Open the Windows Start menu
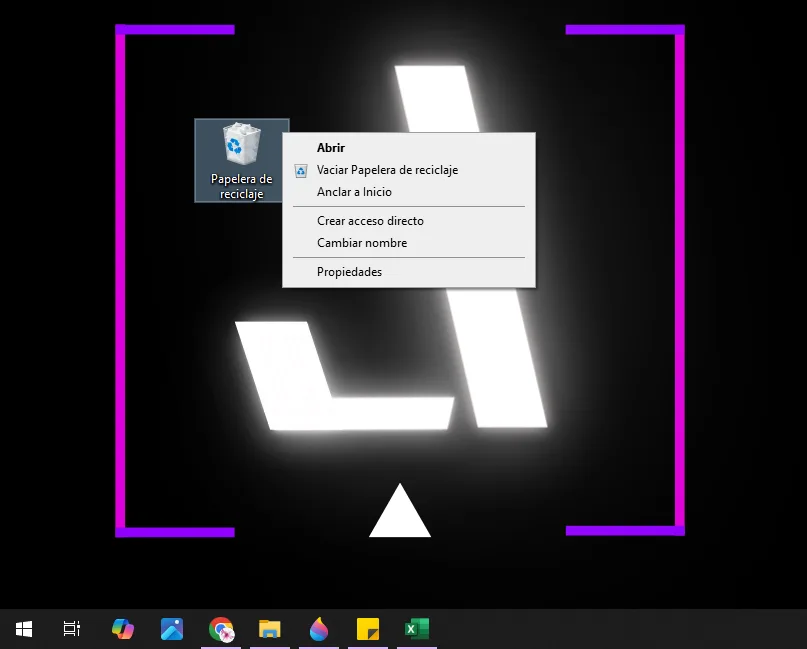Screen dimensions: 807x649 tap(24, 628)
